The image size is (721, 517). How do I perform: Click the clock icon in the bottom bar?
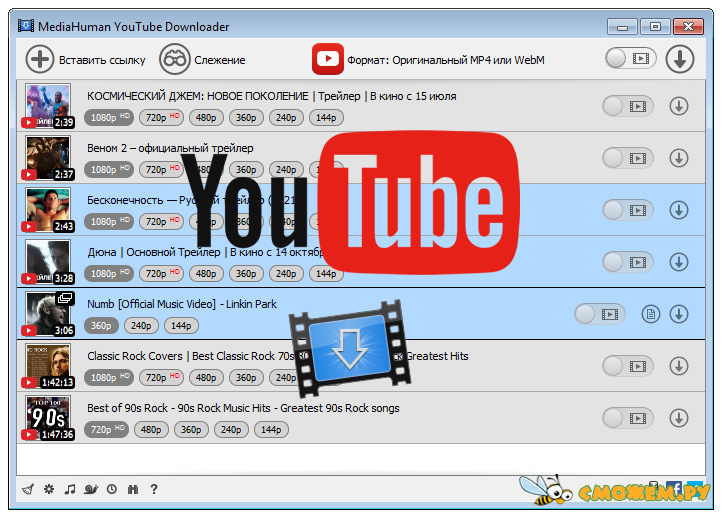point(112,489)
